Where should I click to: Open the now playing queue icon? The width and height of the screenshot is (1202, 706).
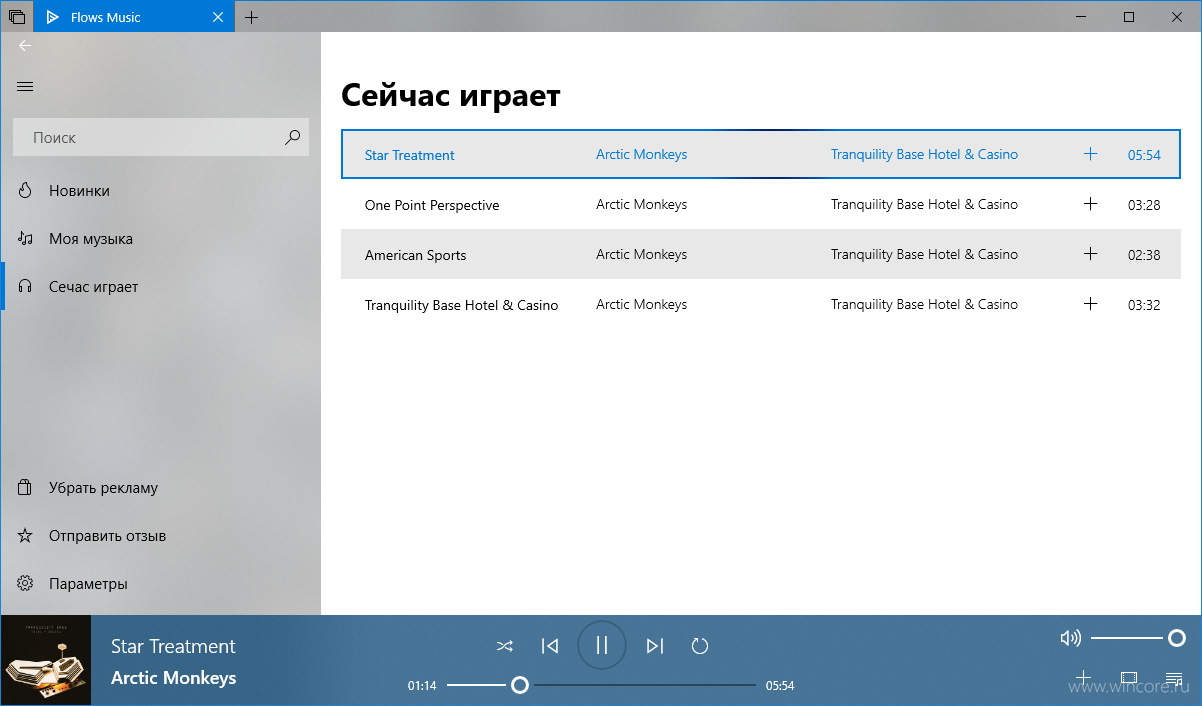pyautogui.click(x=1174, y=678)
